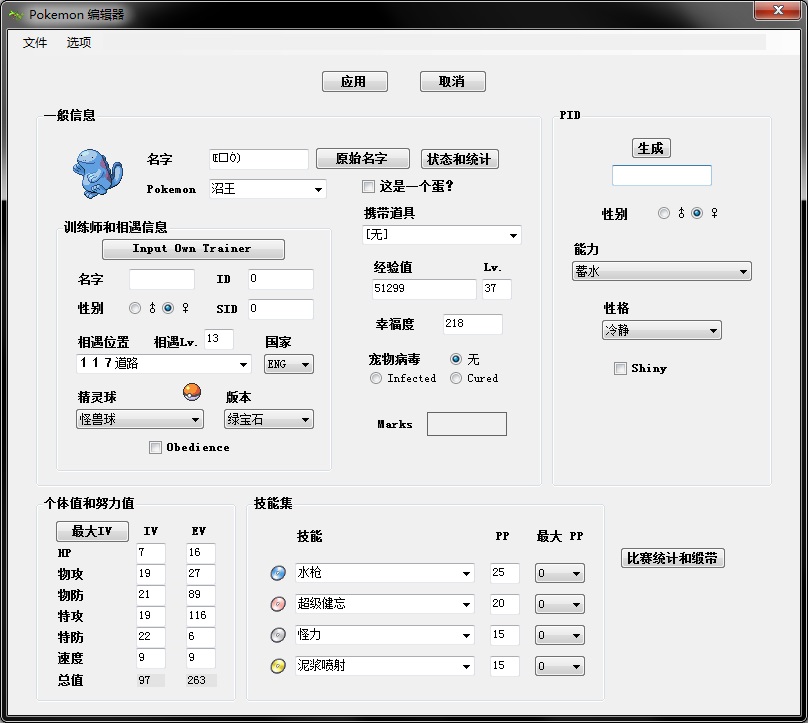The width and height of the screenshot is (808, 723).
Task: Toggle the Obedience checkbox
Action: click(155, 447)
